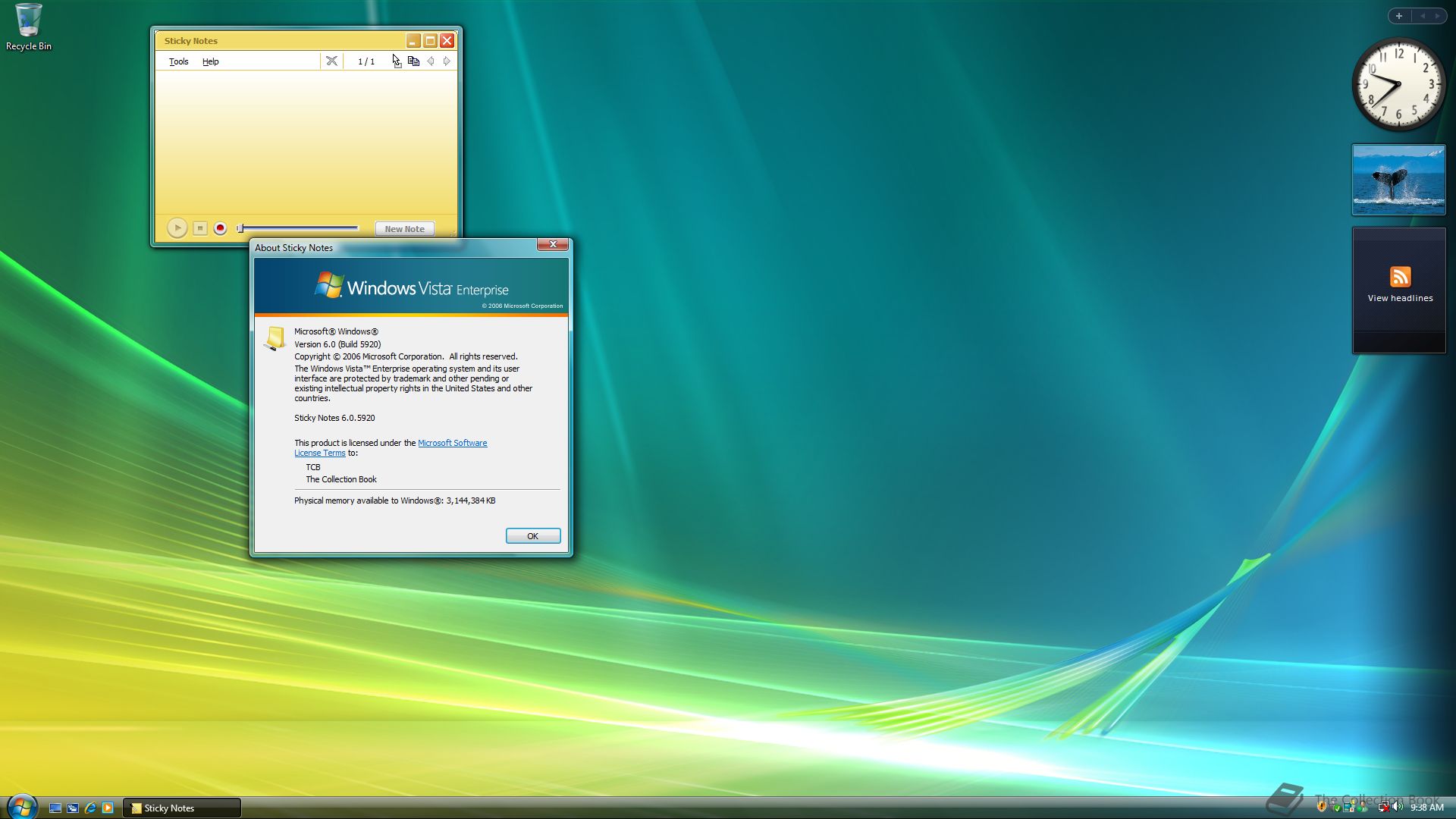This screenshot has width=1456, height=819.
Task: Click the green checkmark tray icon
Action: tap(1337, 808)
